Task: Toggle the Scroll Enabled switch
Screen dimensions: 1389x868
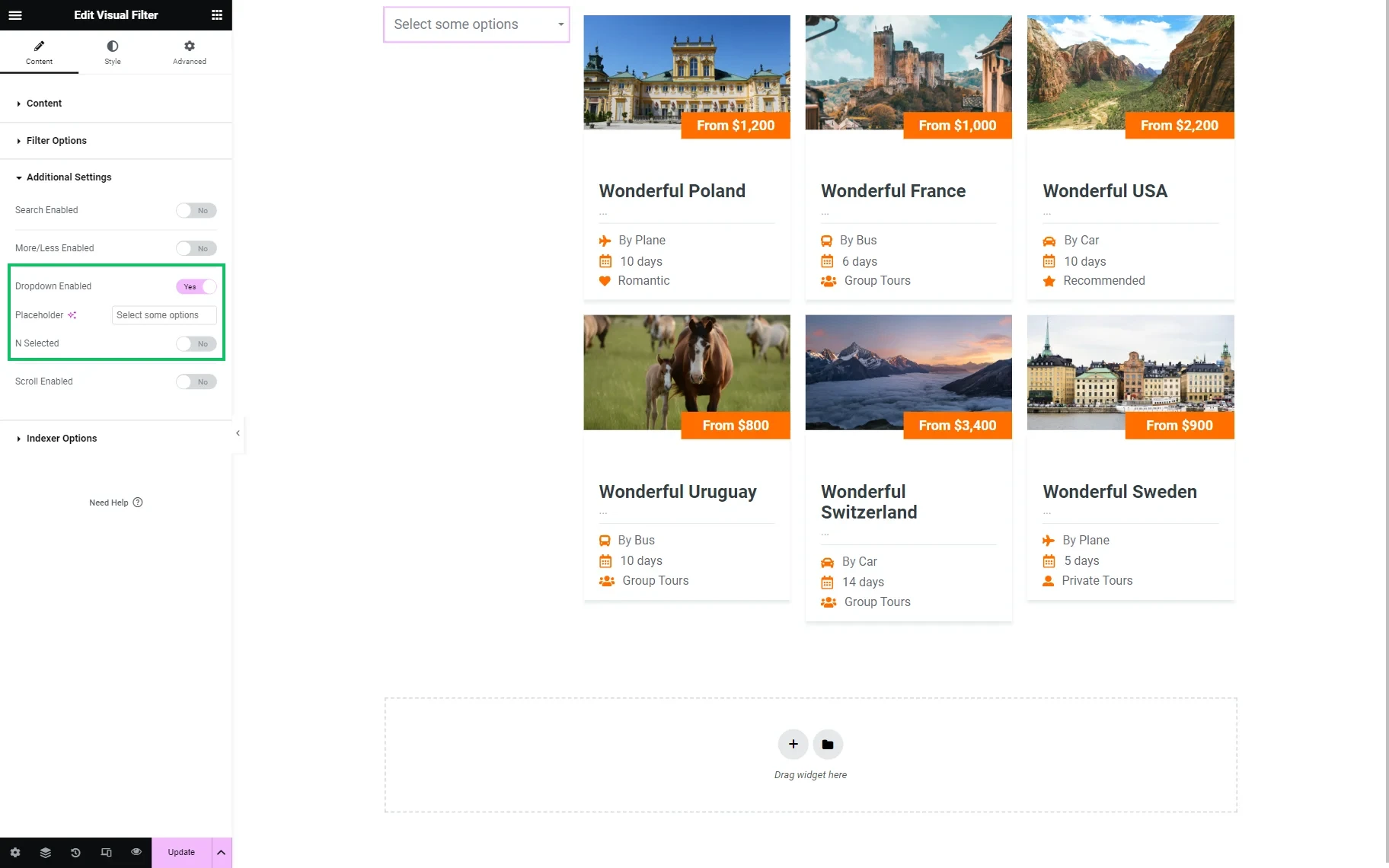Action: point(196,381)
